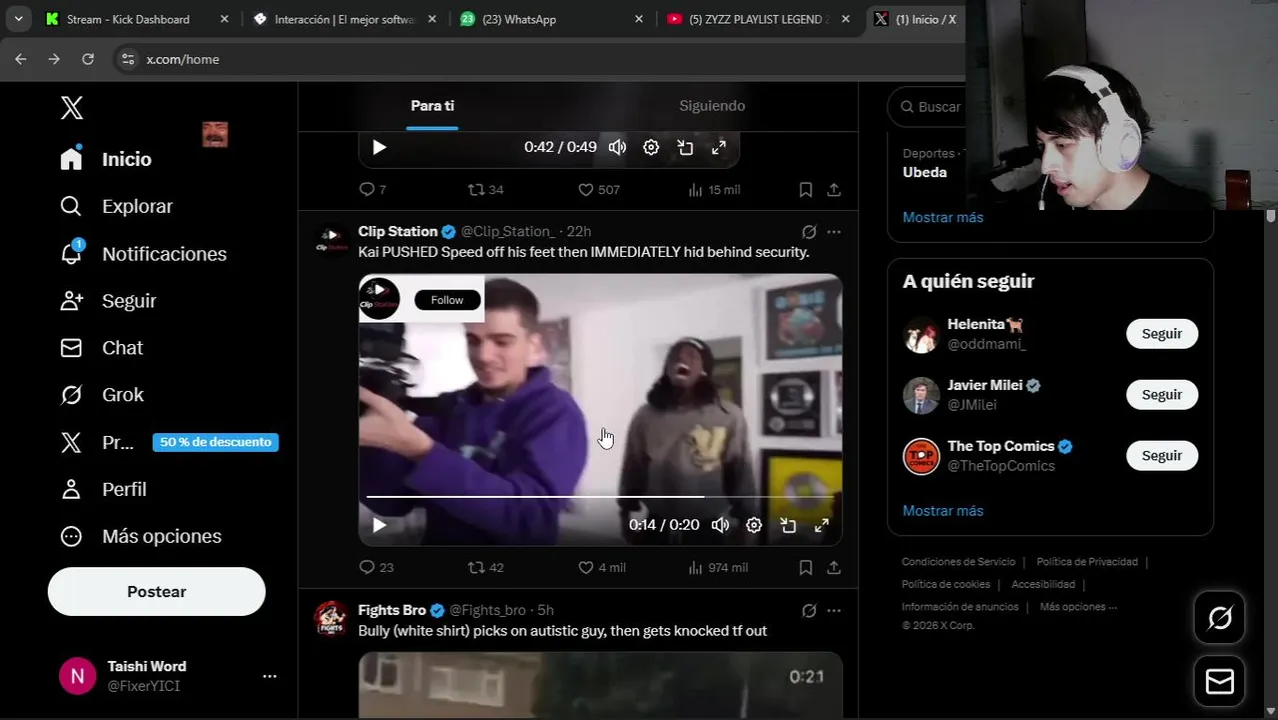The image size is (1278, 720).
Task: Follow Helenita with Seguir button
Action: click(1162, 334)
